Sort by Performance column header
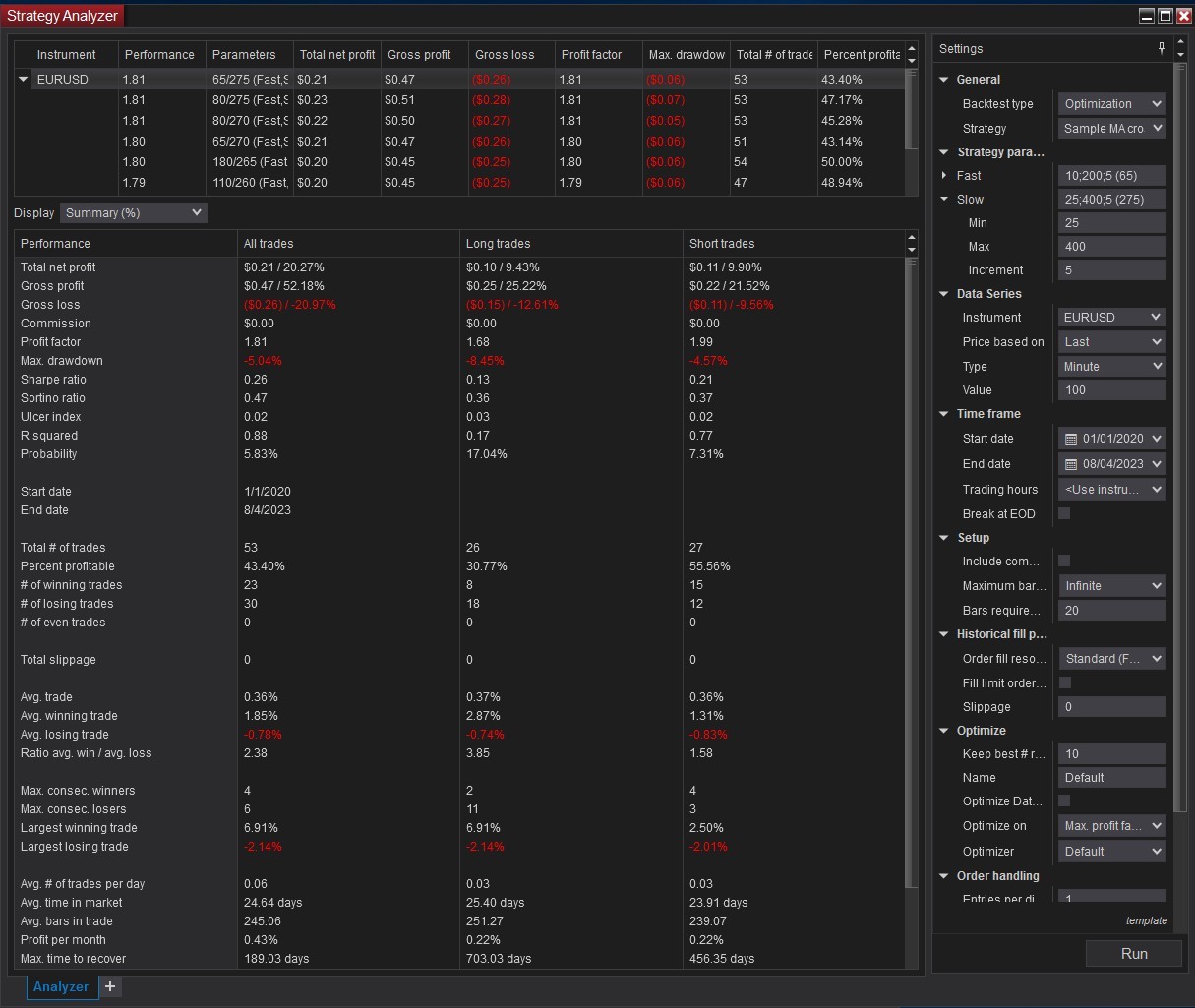The height and width of the screenshot is (1008, 1195). 162,55
